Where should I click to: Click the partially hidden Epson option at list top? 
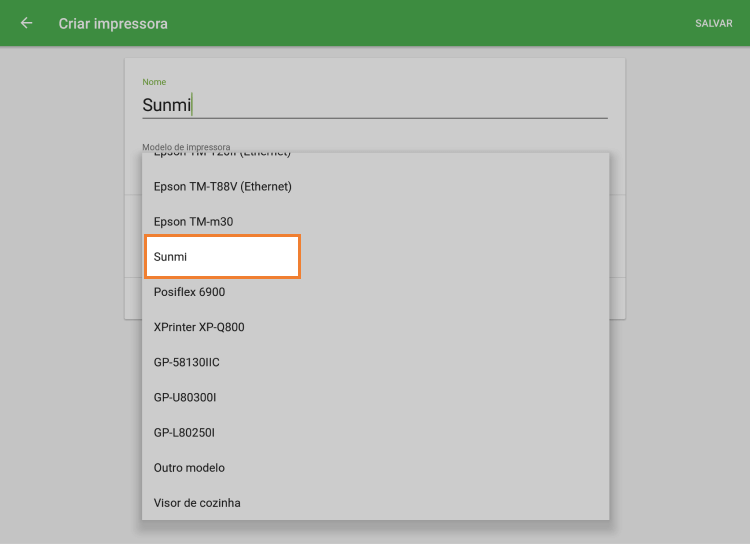[x=222, y=156]
